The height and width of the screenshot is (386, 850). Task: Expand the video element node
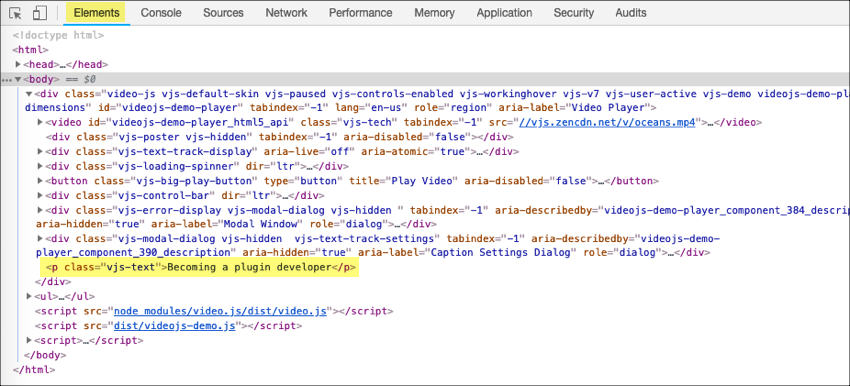[x=40, y=122]
